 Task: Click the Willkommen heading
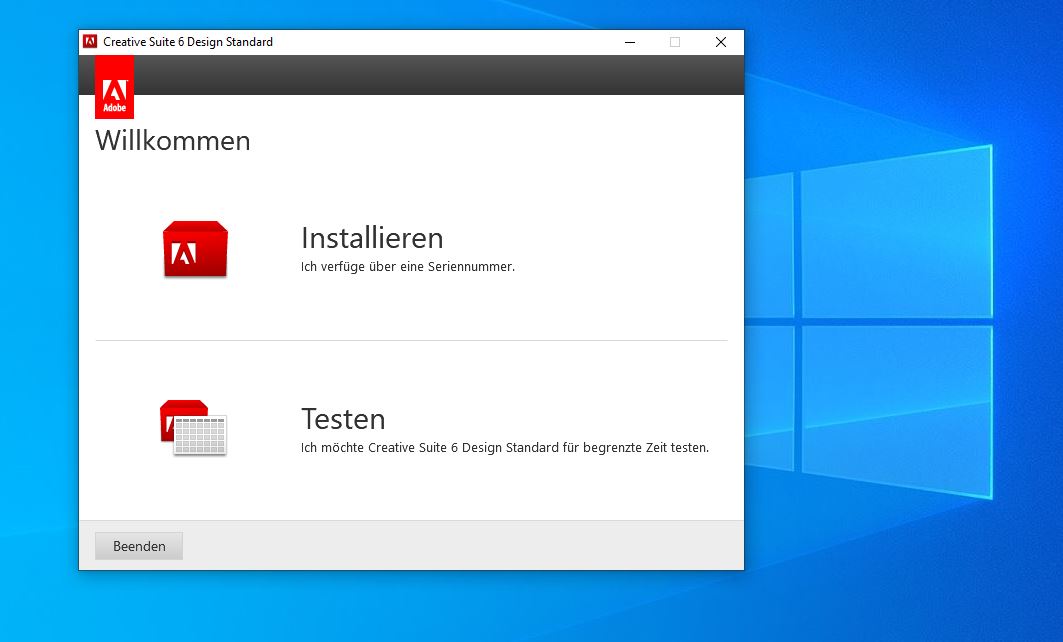click(173, 141)
